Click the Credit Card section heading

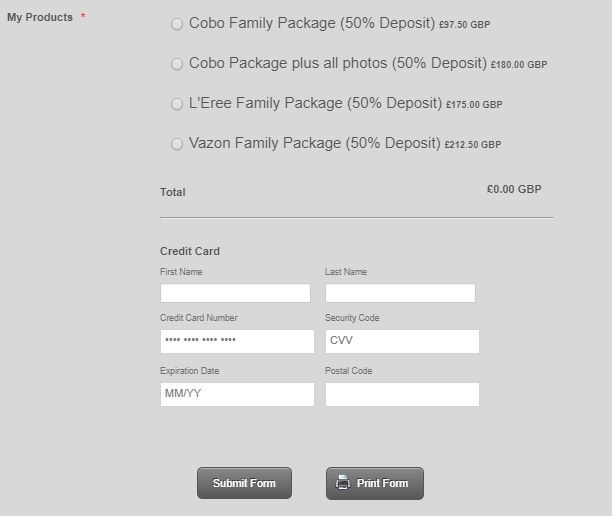coord(190,251)
